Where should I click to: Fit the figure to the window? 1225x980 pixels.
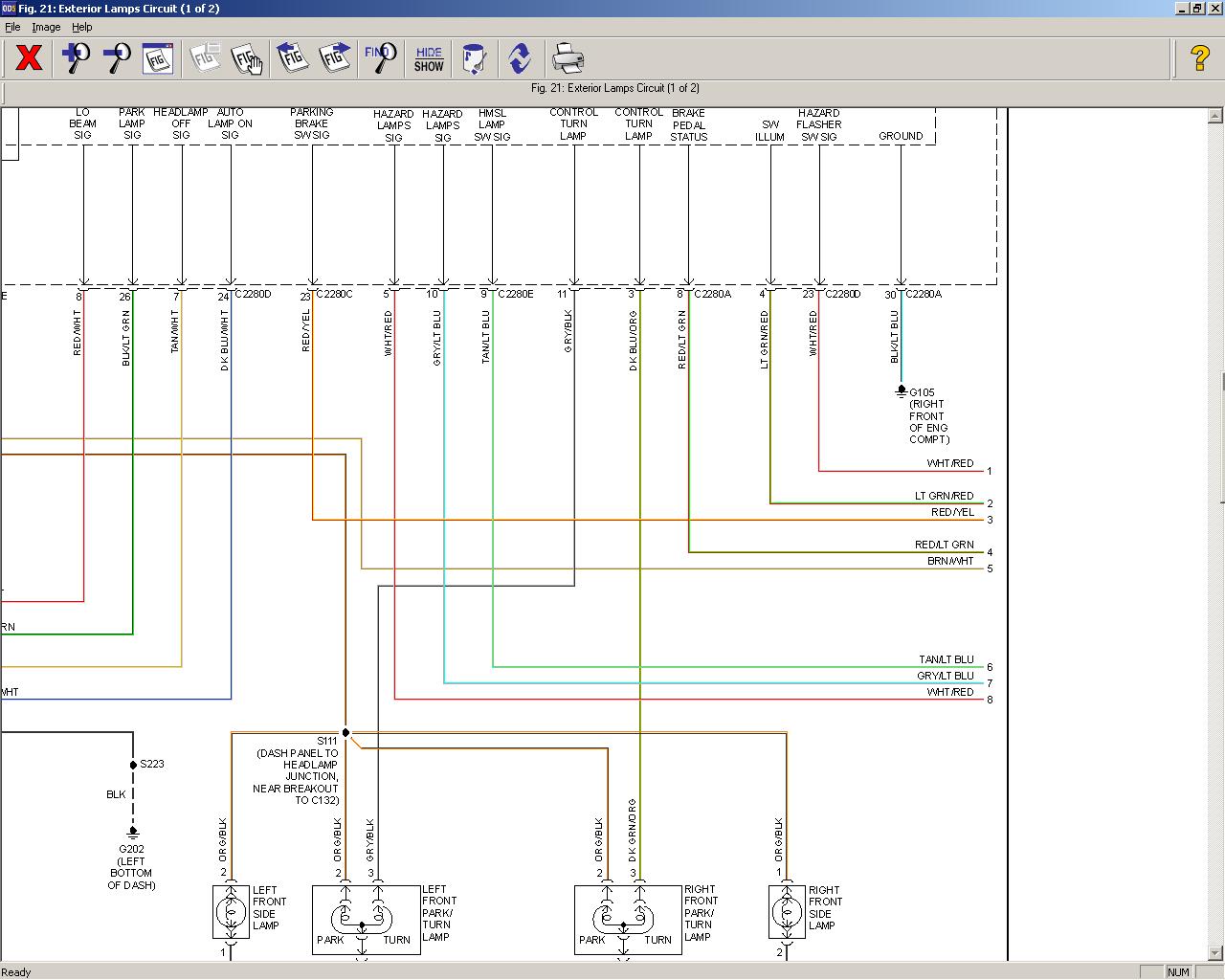158,58
